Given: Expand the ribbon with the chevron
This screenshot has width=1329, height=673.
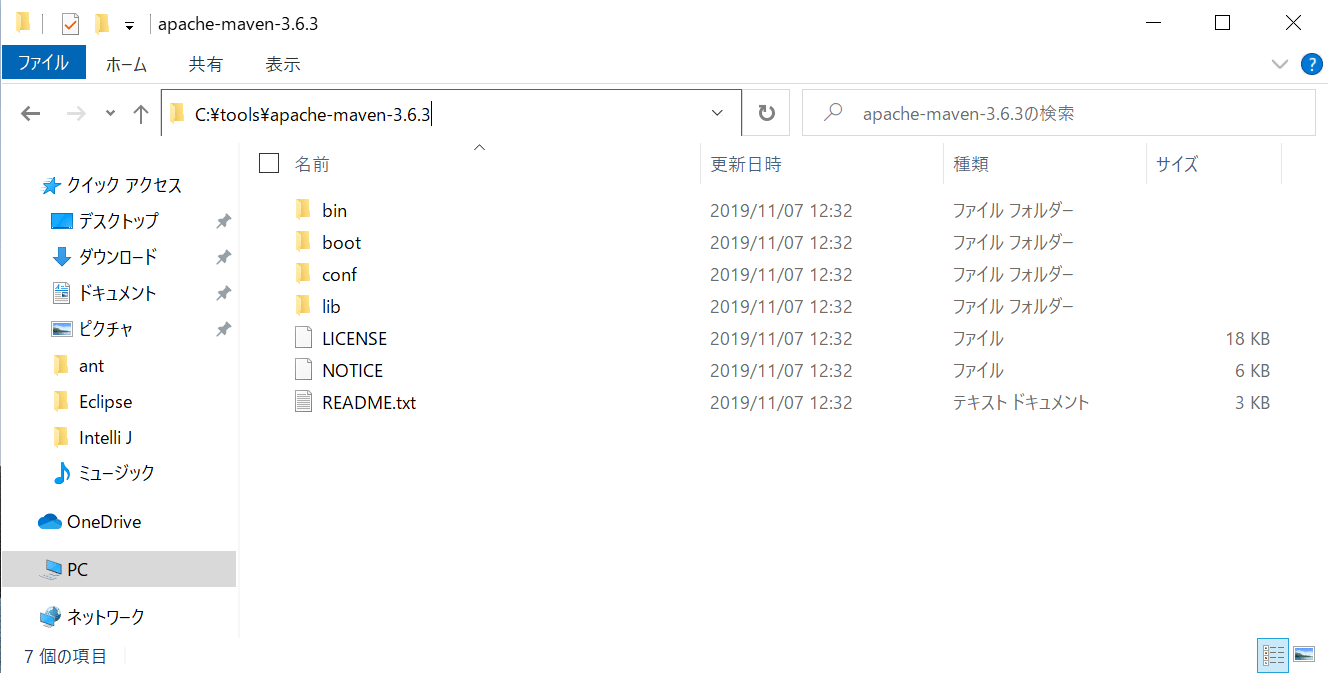Looking at the screenshot, I should point(1279,64).
